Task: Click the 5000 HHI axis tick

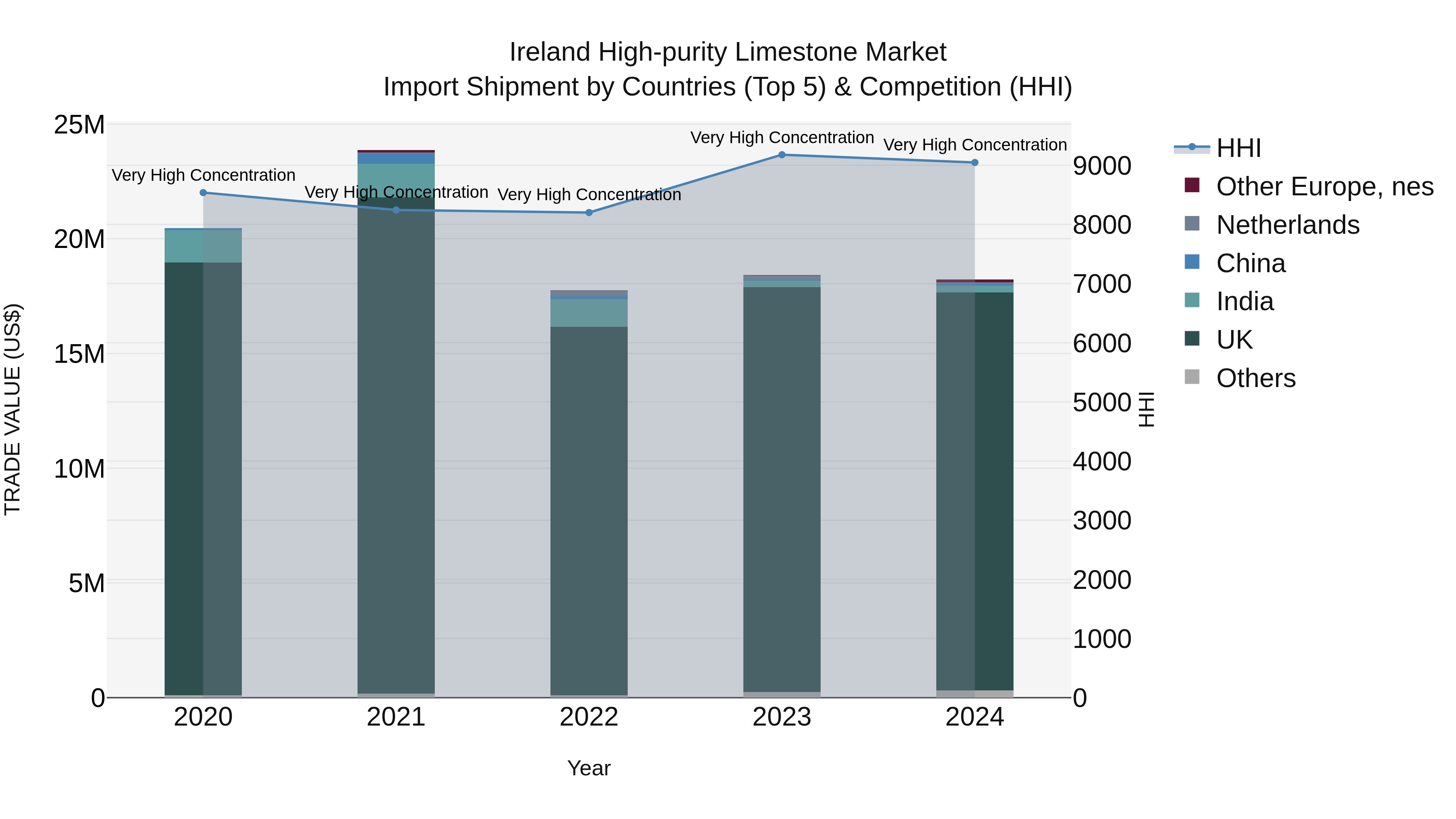Action: pos(1102,403)
